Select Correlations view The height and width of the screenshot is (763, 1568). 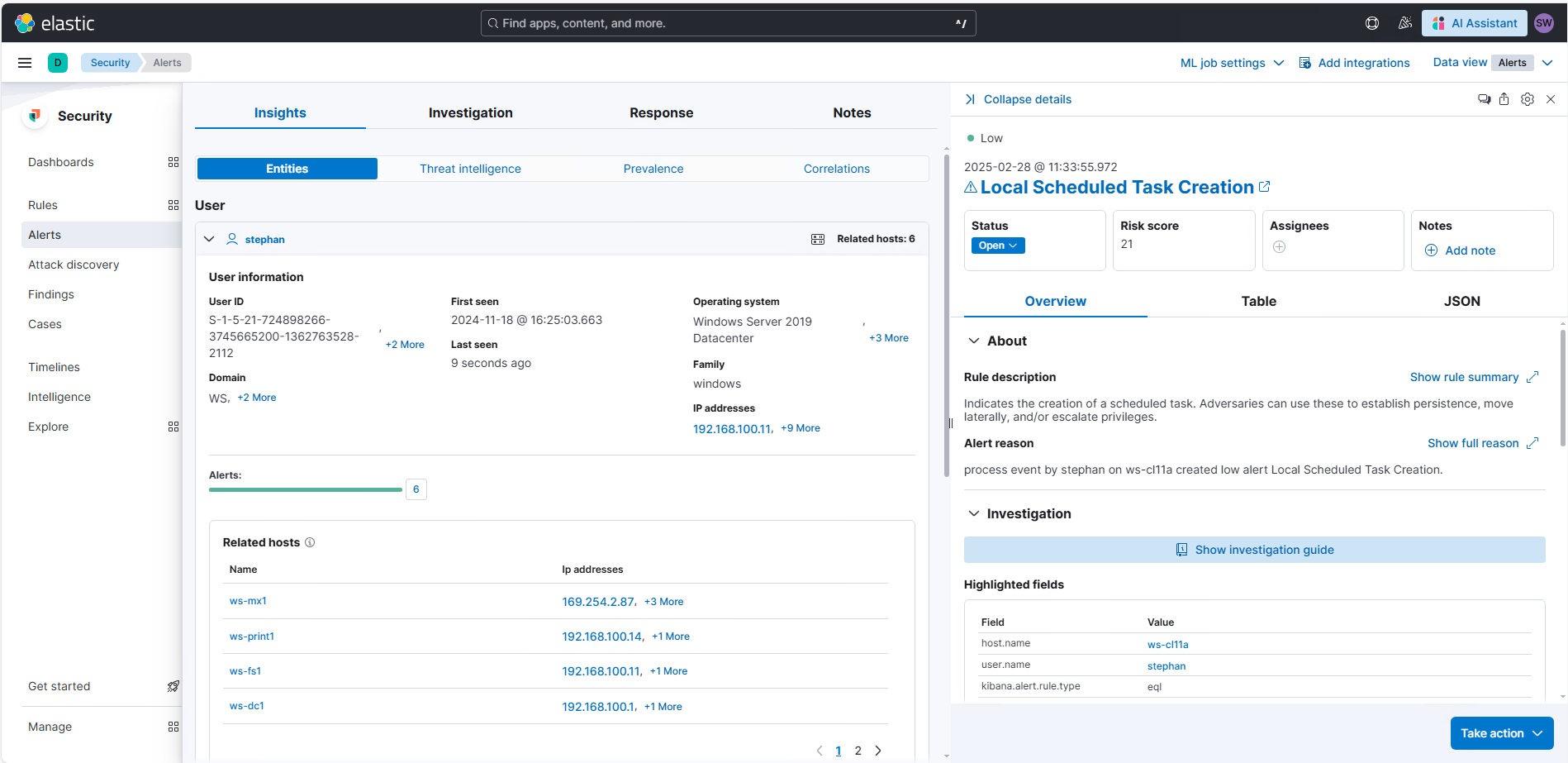837,169
